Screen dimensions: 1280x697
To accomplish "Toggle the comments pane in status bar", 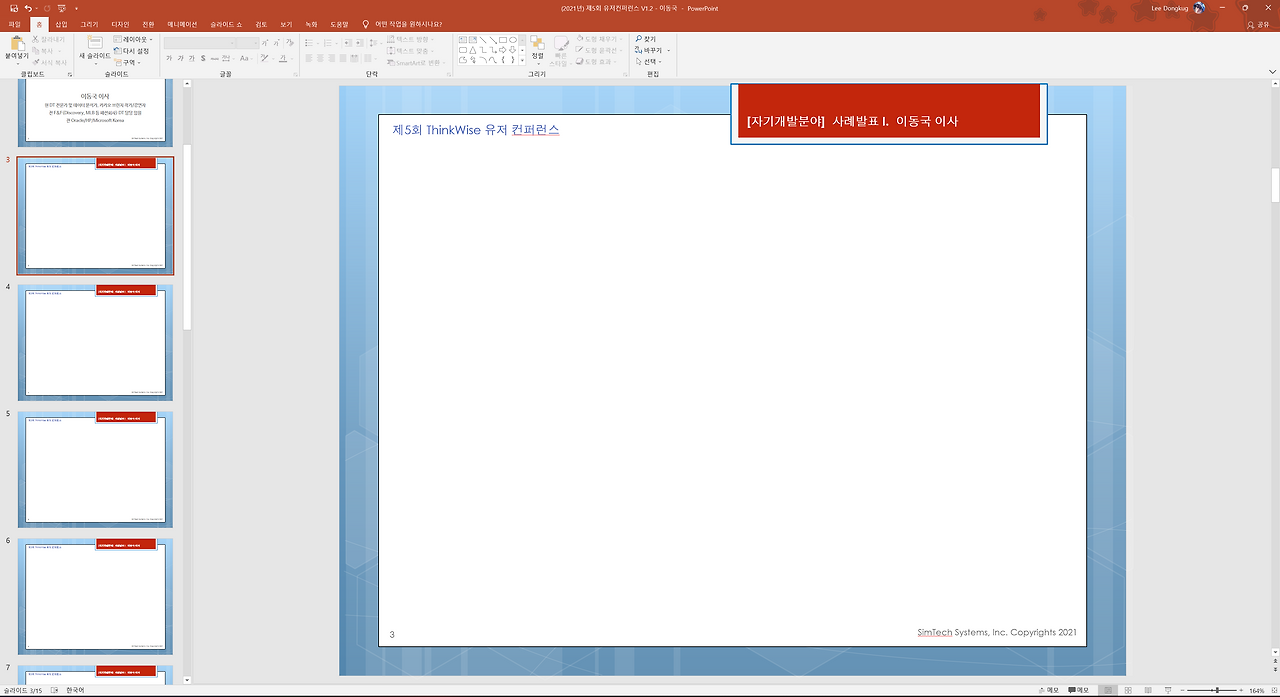I will click(x=1078, y=690).
